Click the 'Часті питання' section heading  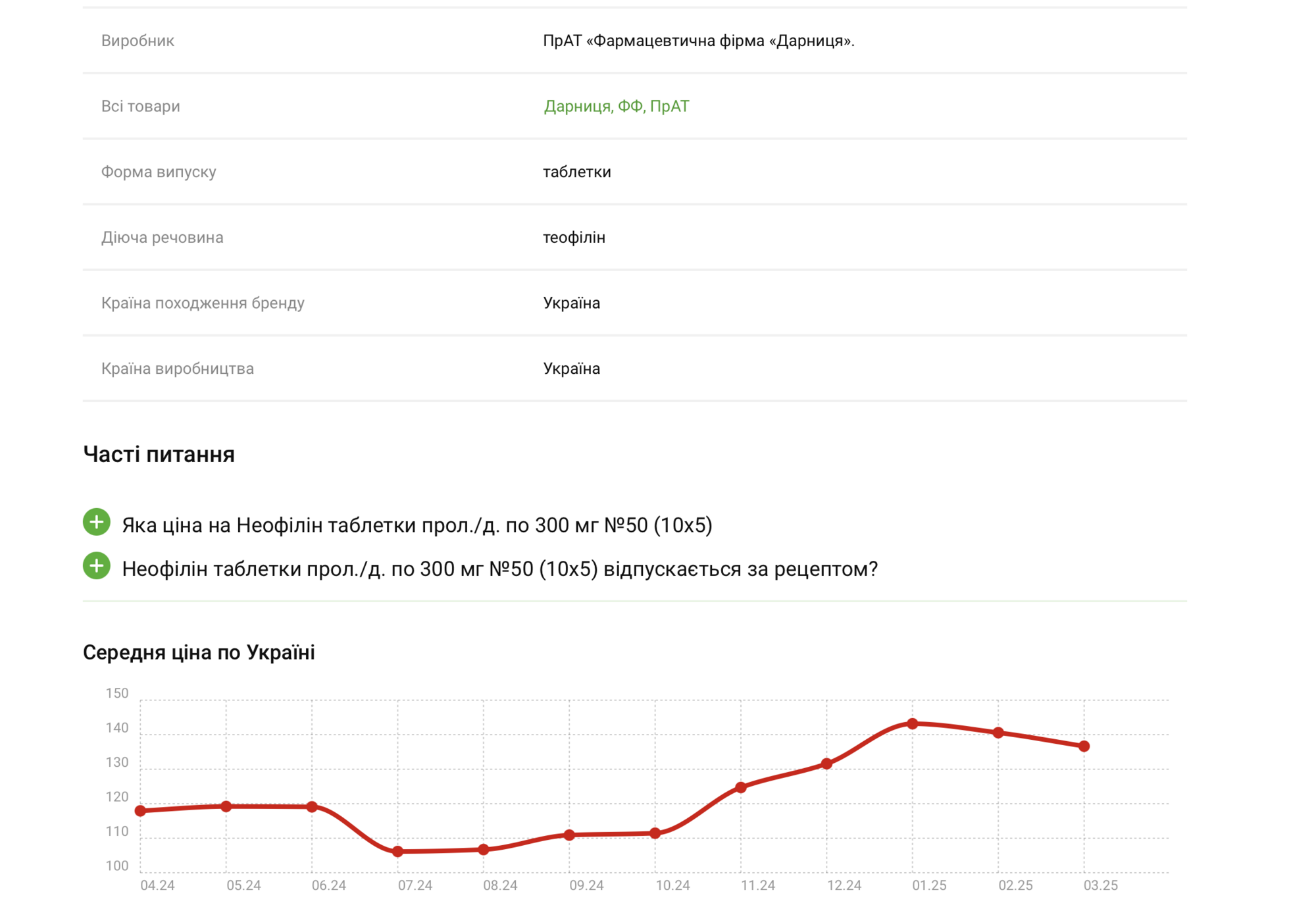point(159,454)
